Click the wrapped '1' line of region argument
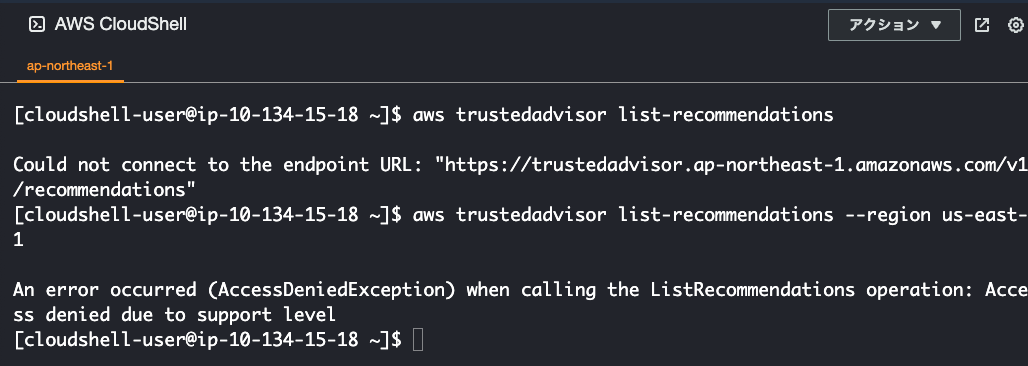Viewport: 1028px width, 366px height. pos(18,239)
